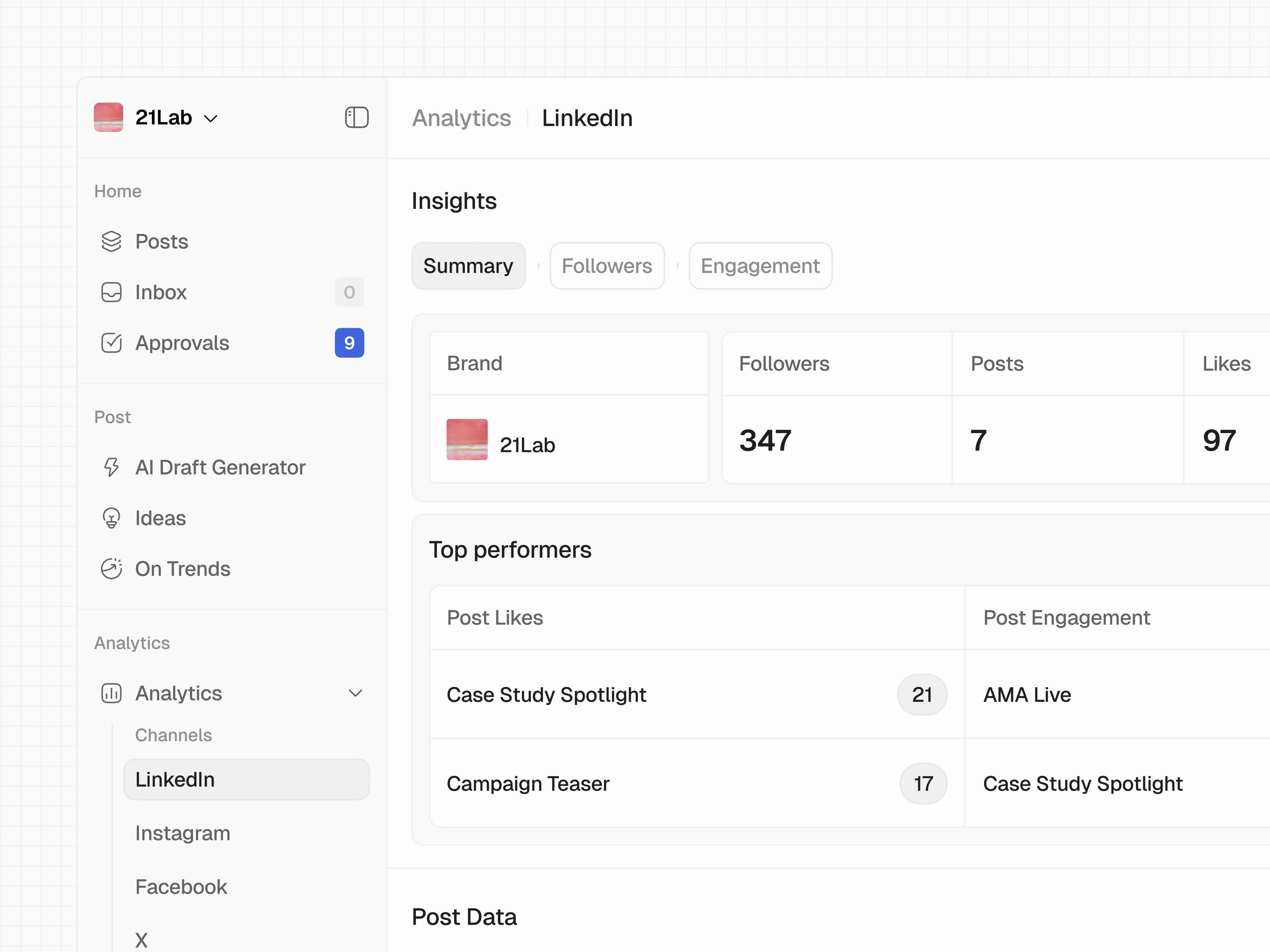1270x952 pixels.
Task: Collapse the sidebar with the panel icon
Action: coord(357,117)
